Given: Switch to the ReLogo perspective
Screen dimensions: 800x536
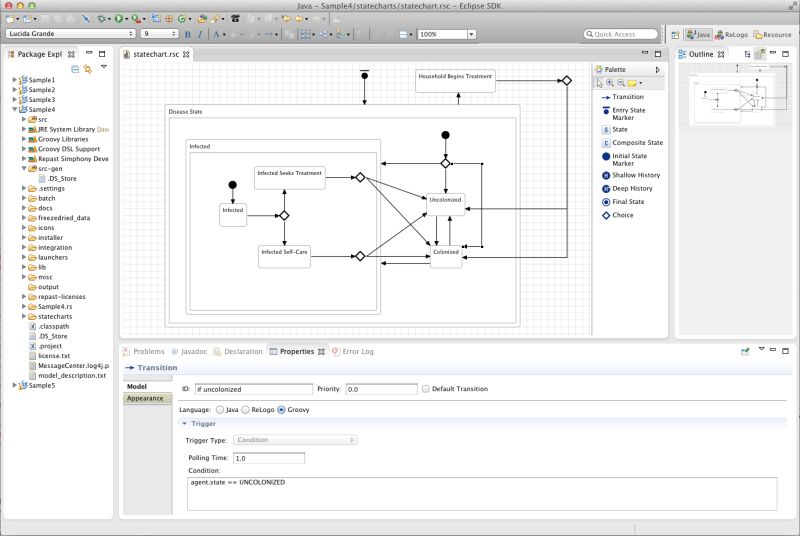Looking at the screenshot, I should 731,35.
